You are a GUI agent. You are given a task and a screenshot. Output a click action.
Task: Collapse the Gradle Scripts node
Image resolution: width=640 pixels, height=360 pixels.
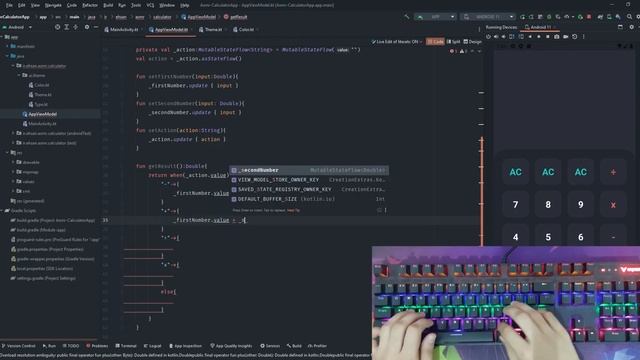[x=2, y=211]
